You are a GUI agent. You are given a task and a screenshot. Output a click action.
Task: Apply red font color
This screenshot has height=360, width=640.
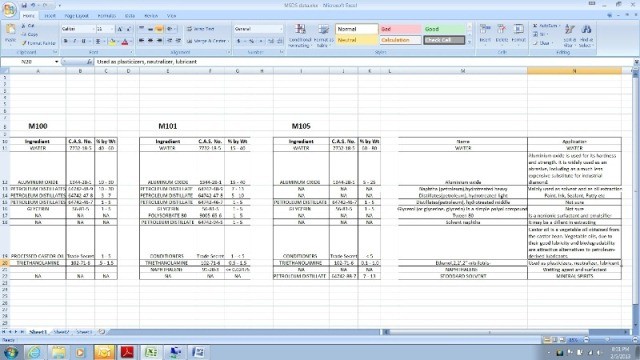(125, 41)
